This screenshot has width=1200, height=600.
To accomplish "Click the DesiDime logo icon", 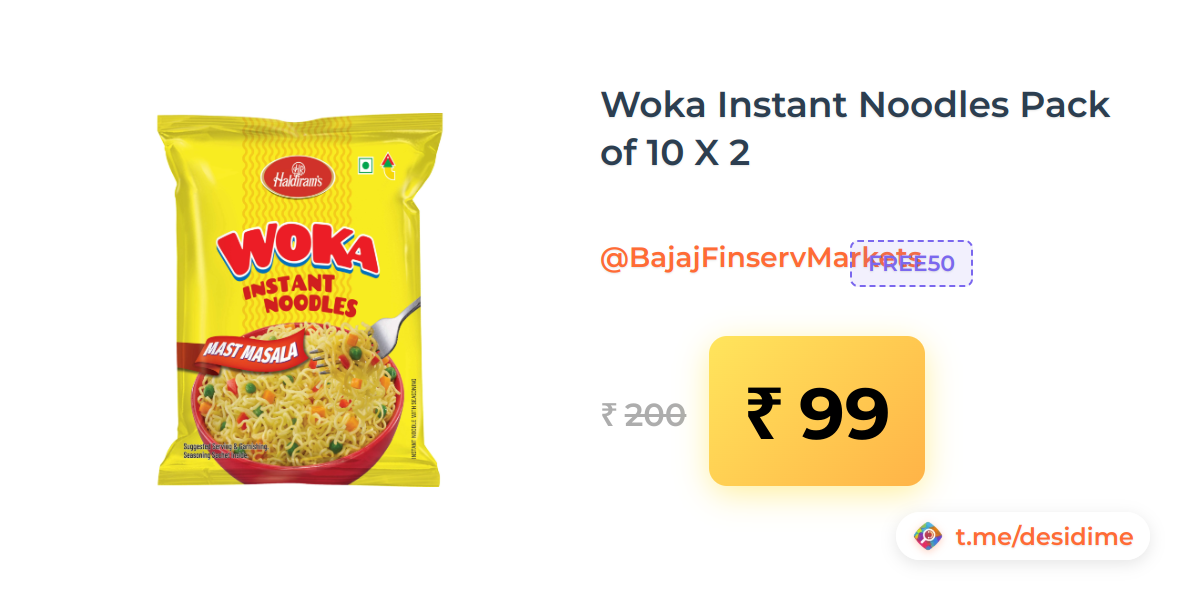I will tap(929, 537).
